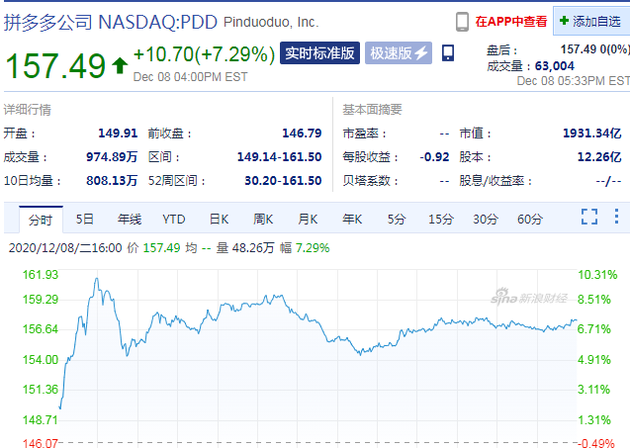This screenshot has width=630, height=448.
Task: Select the 15分 interval tab
Action: point(441,219)
